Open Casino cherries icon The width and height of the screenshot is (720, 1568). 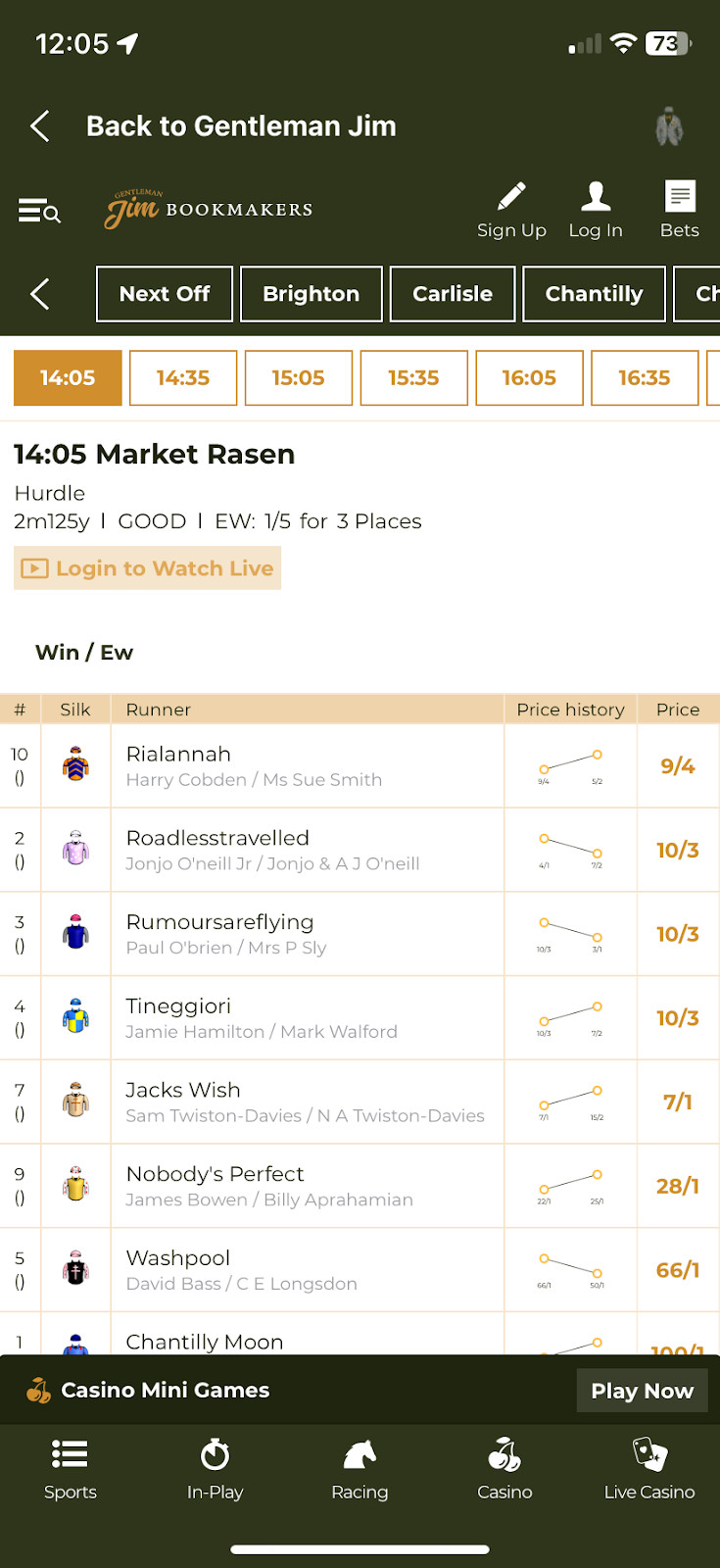click(x=504, y=1468)
